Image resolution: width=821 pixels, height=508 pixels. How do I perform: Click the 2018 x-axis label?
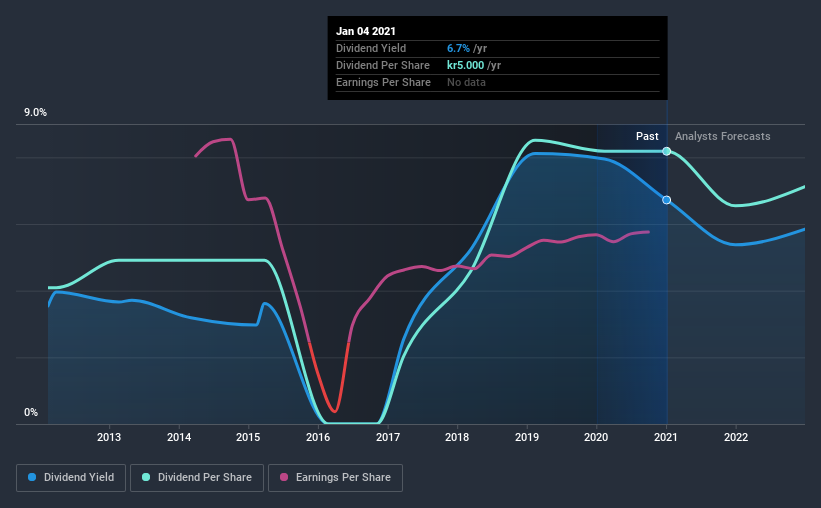point(457,437)
